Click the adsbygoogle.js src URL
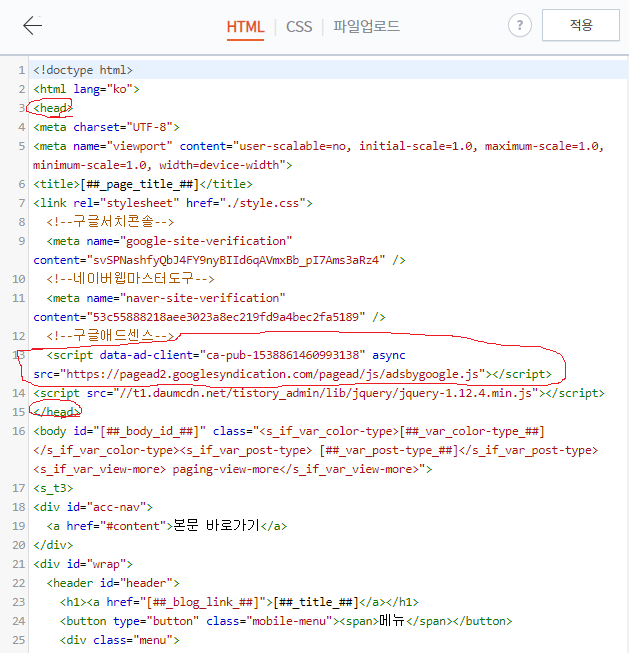629x653 pixels. (x=272, y=374)
